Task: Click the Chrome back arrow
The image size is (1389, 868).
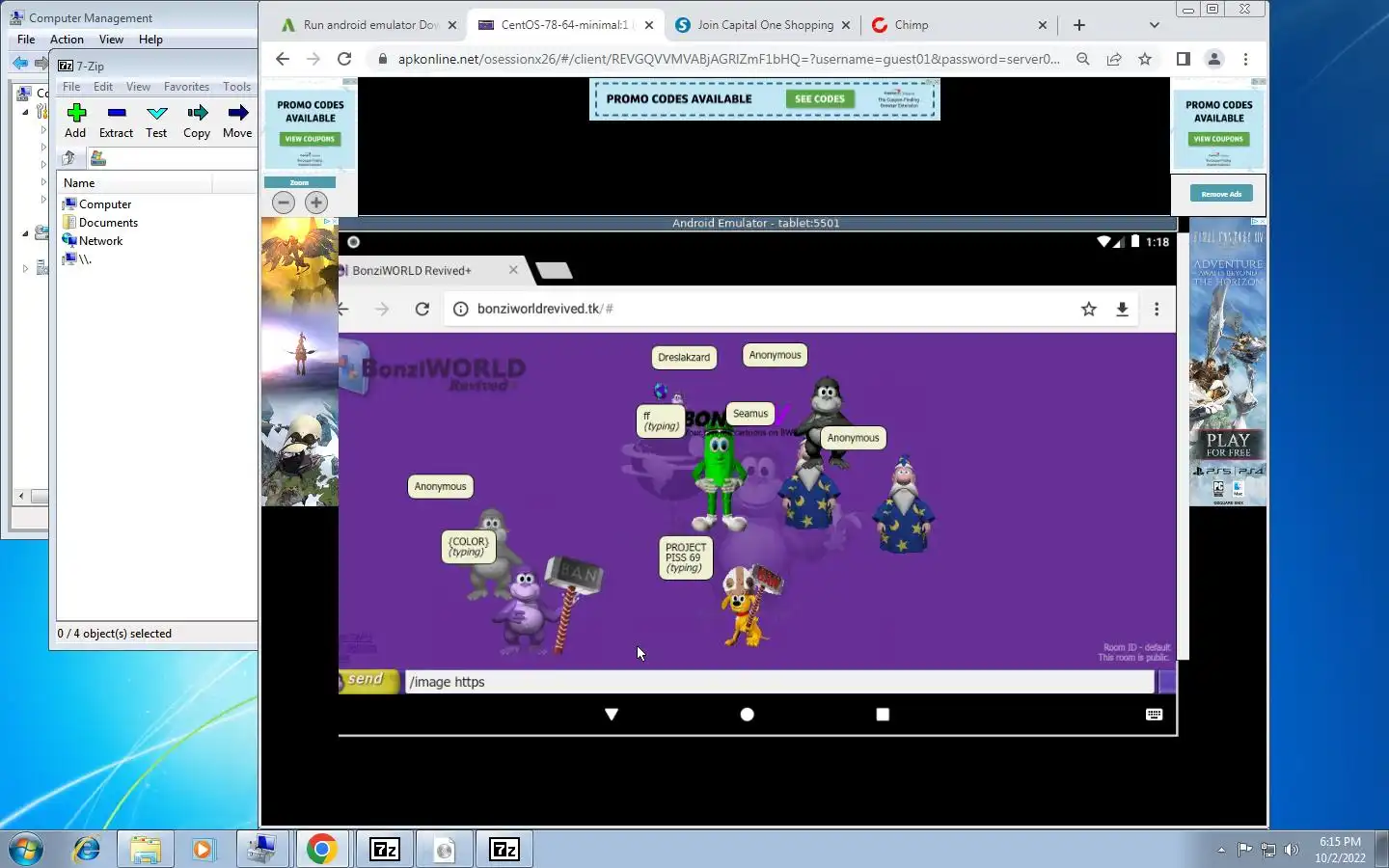Action: coord(282,59)
